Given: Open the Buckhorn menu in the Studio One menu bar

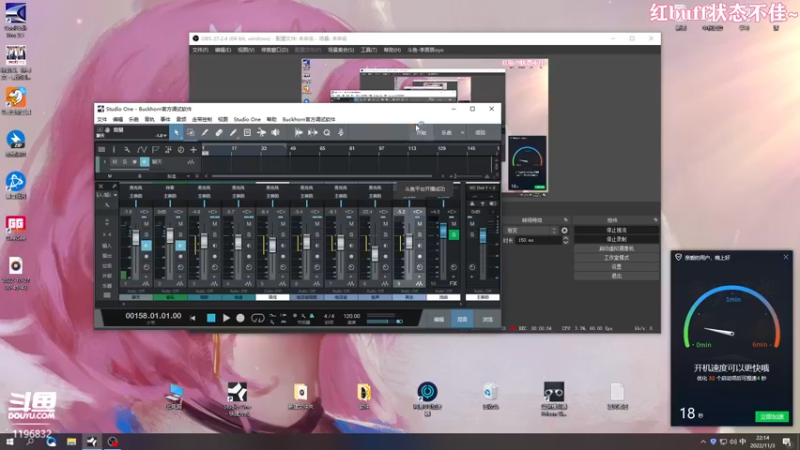Looking at the screenshot, I should [309, 119].
